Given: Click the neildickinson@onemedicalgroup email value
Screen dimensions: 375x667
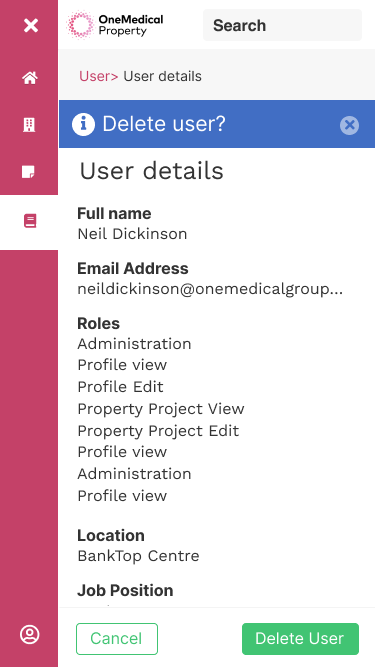Looking at the screenshot, I should (210, 289).
